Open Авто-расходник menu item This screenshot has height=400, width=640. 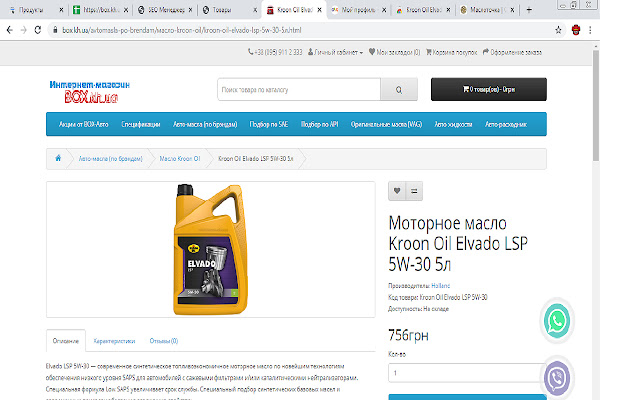pos(506,124)
